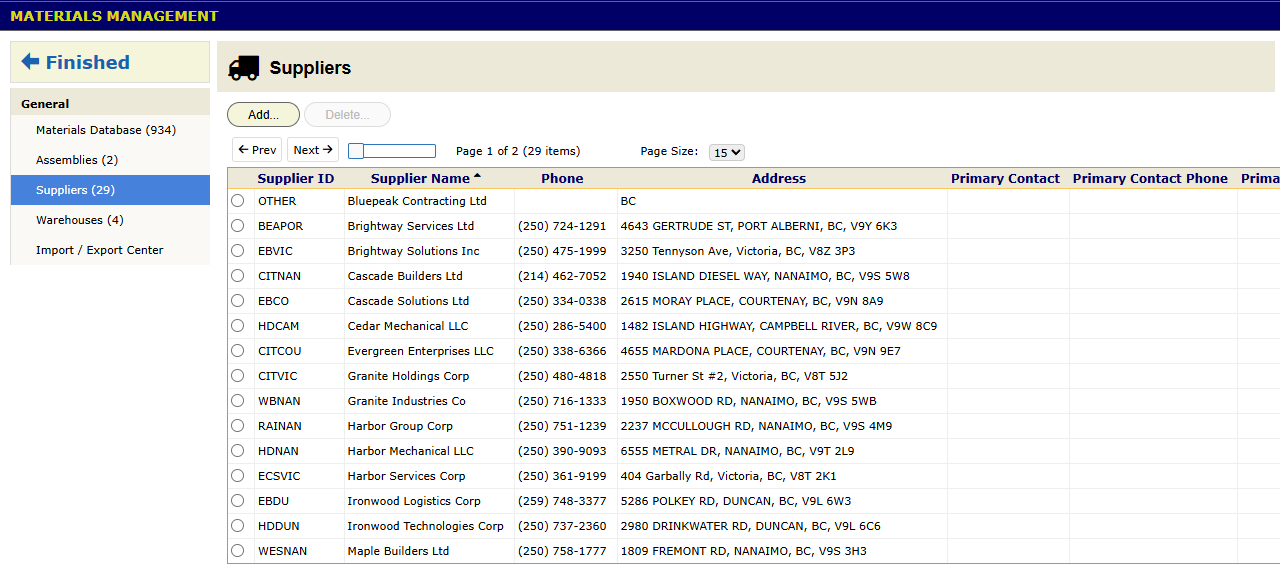The image size is (1280, 580).
Task: Select the radio button for ECSVIC
Action: pos(237,476)
